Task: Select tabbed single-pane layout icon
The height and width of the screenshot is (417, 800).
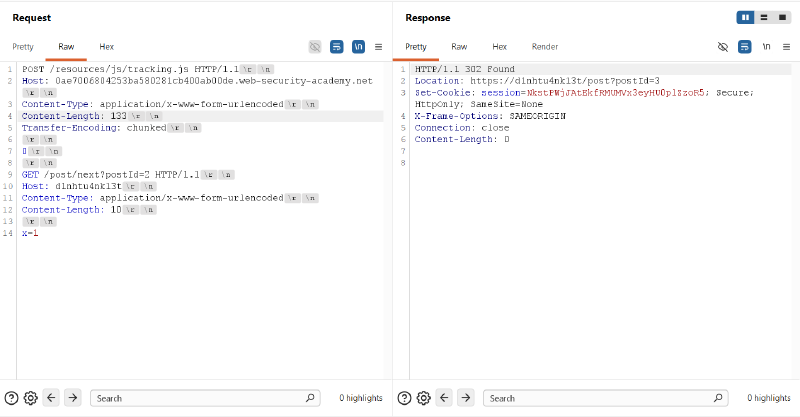Action: (x=782, y=17)
